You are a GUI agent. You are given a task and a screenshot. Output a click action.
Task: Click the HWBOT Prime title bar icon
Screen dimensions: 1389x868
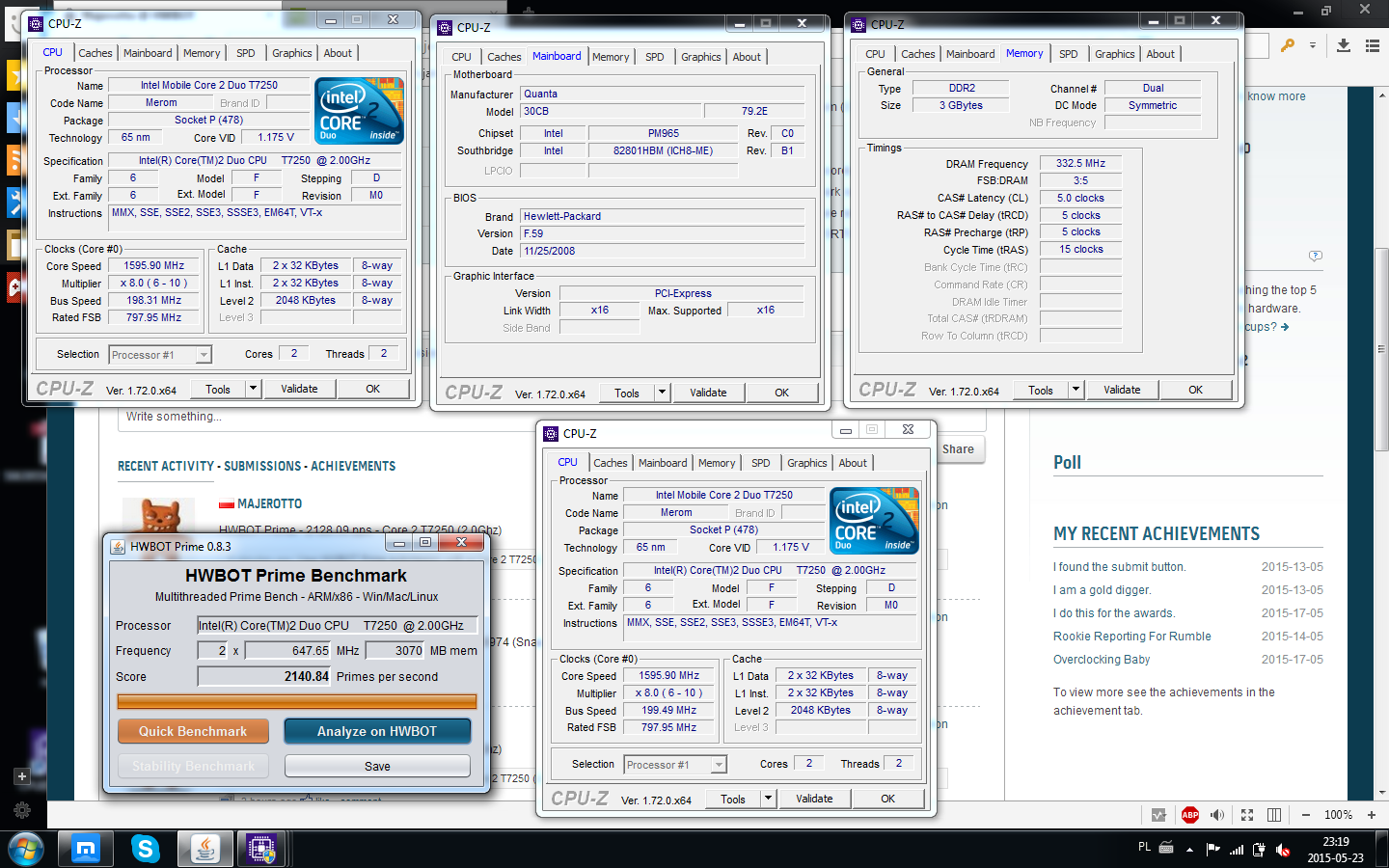pyautogui.click(x=118, y=546)
